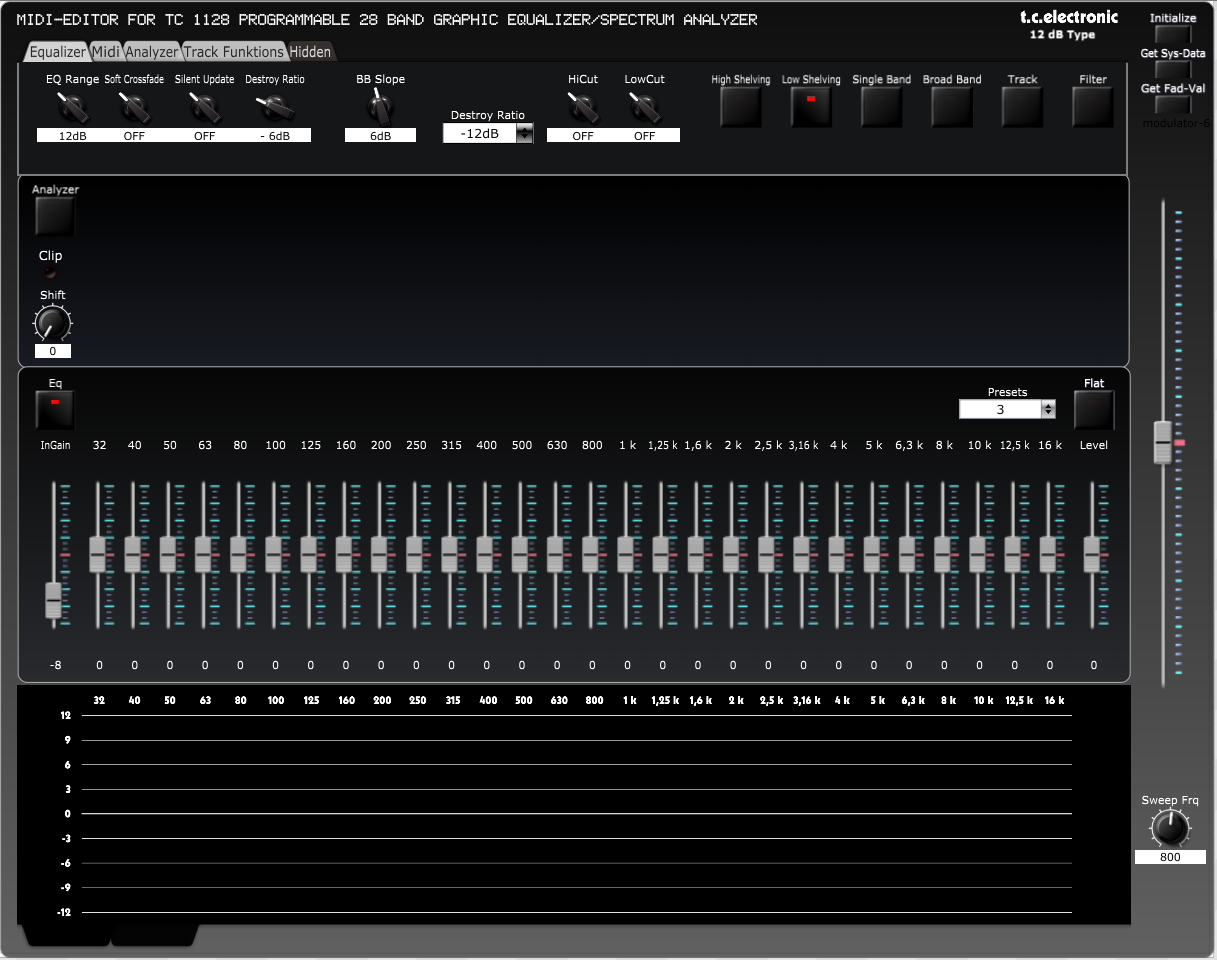
Task: Open the Track Funktions tab
Action: (231, 51)
